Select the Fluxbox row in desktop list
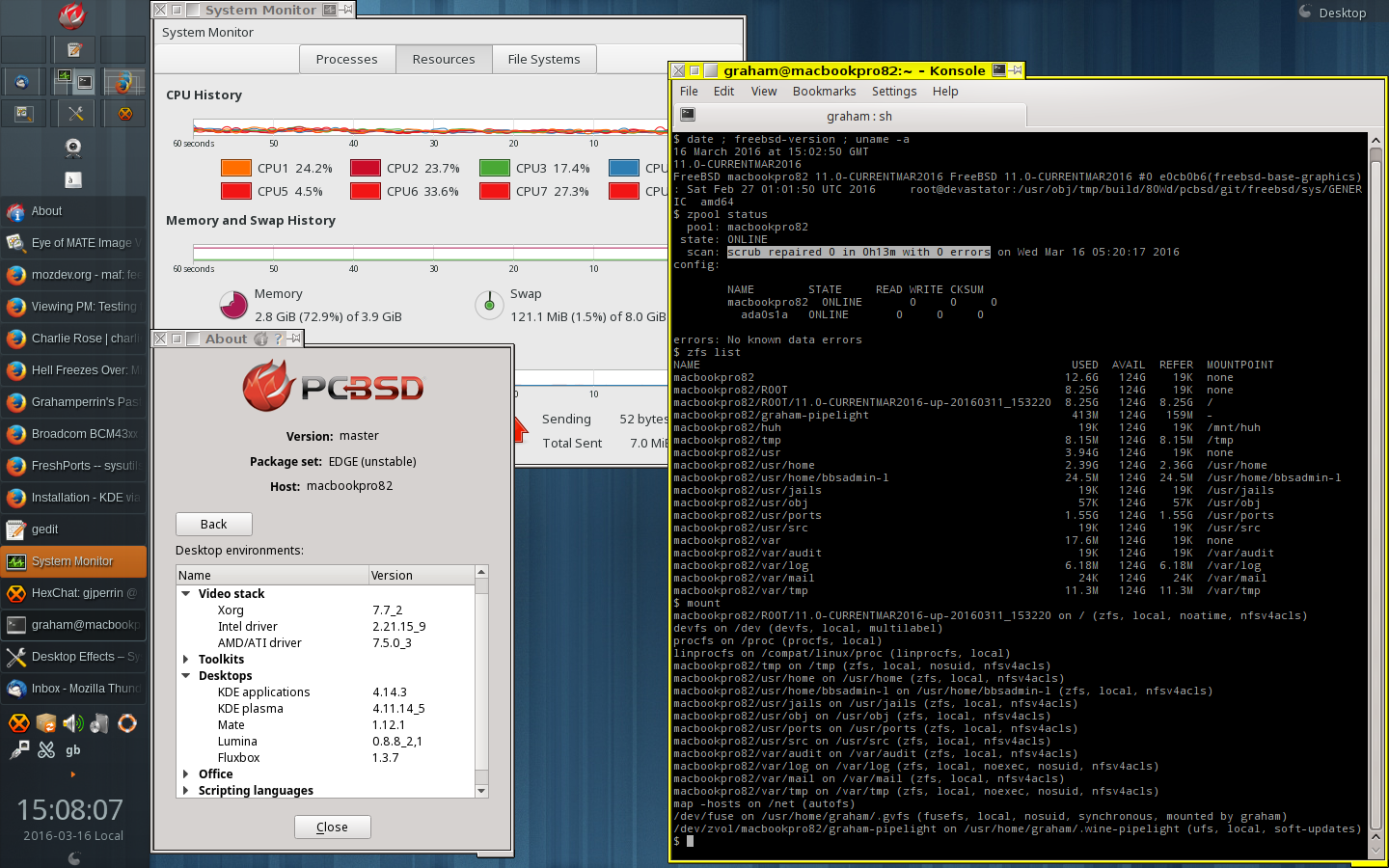The image size is (1389, 868). click(x=325, y=758)
